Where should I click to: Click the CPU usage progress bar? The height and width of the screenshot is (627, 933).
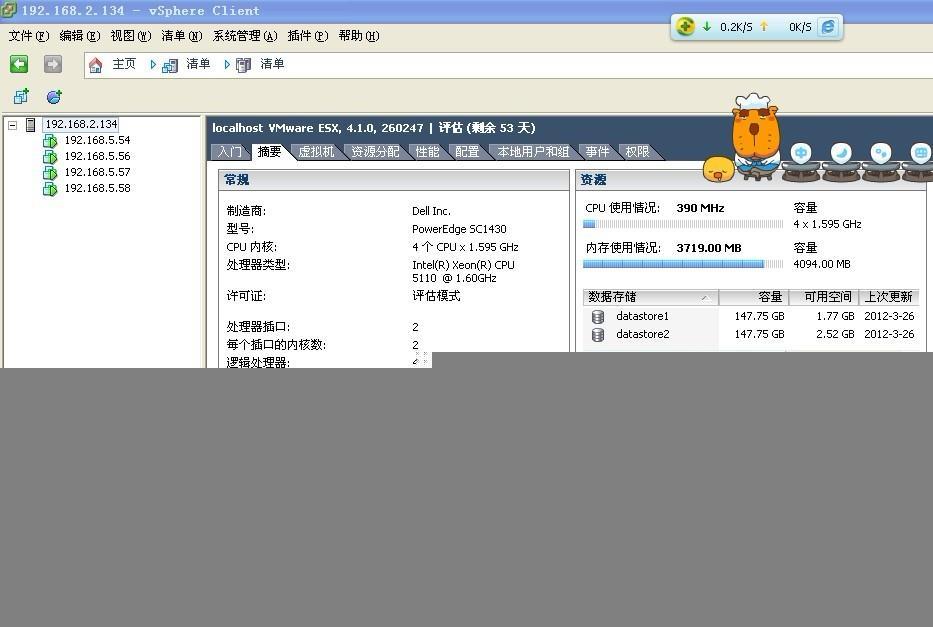point(683,224)
